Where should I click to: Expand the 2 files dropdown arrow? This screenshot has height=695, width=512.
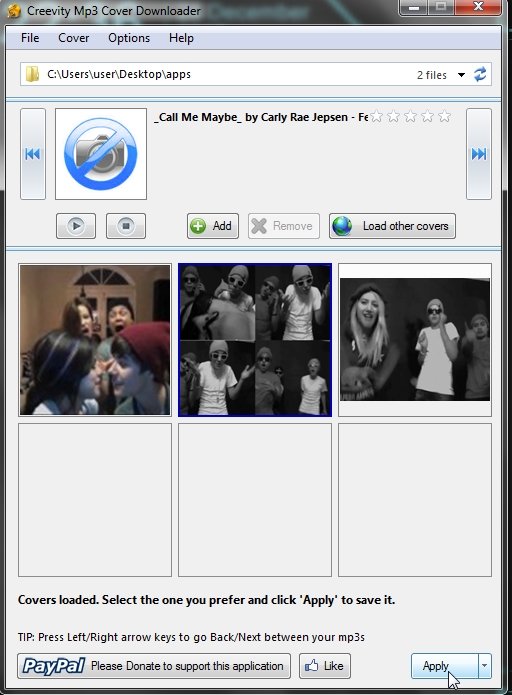(461, 75)
